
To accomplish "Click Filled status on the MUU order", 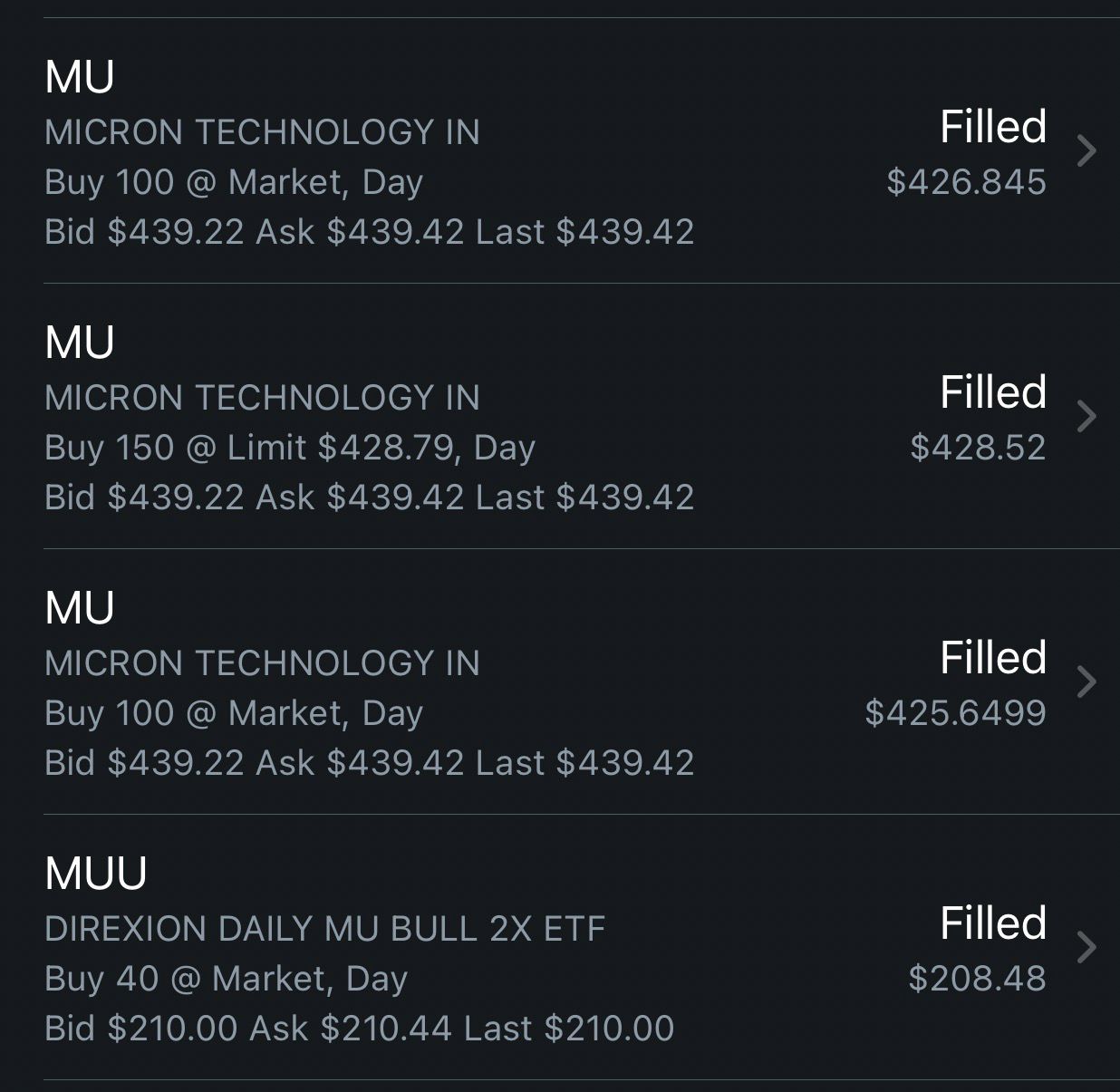I will point(992,923).
